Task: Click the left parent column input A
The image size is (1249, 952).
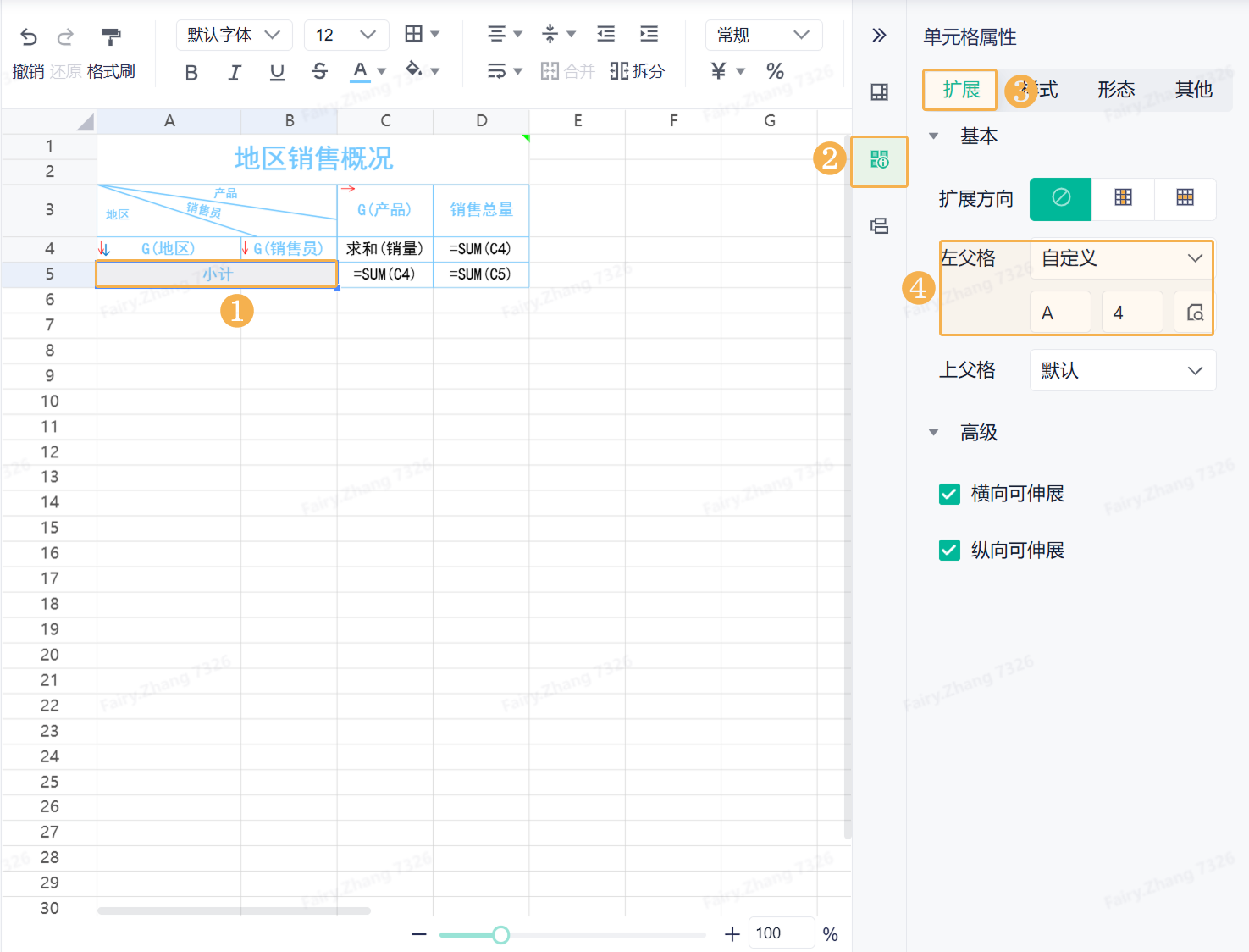Action: pos(1060,313)
